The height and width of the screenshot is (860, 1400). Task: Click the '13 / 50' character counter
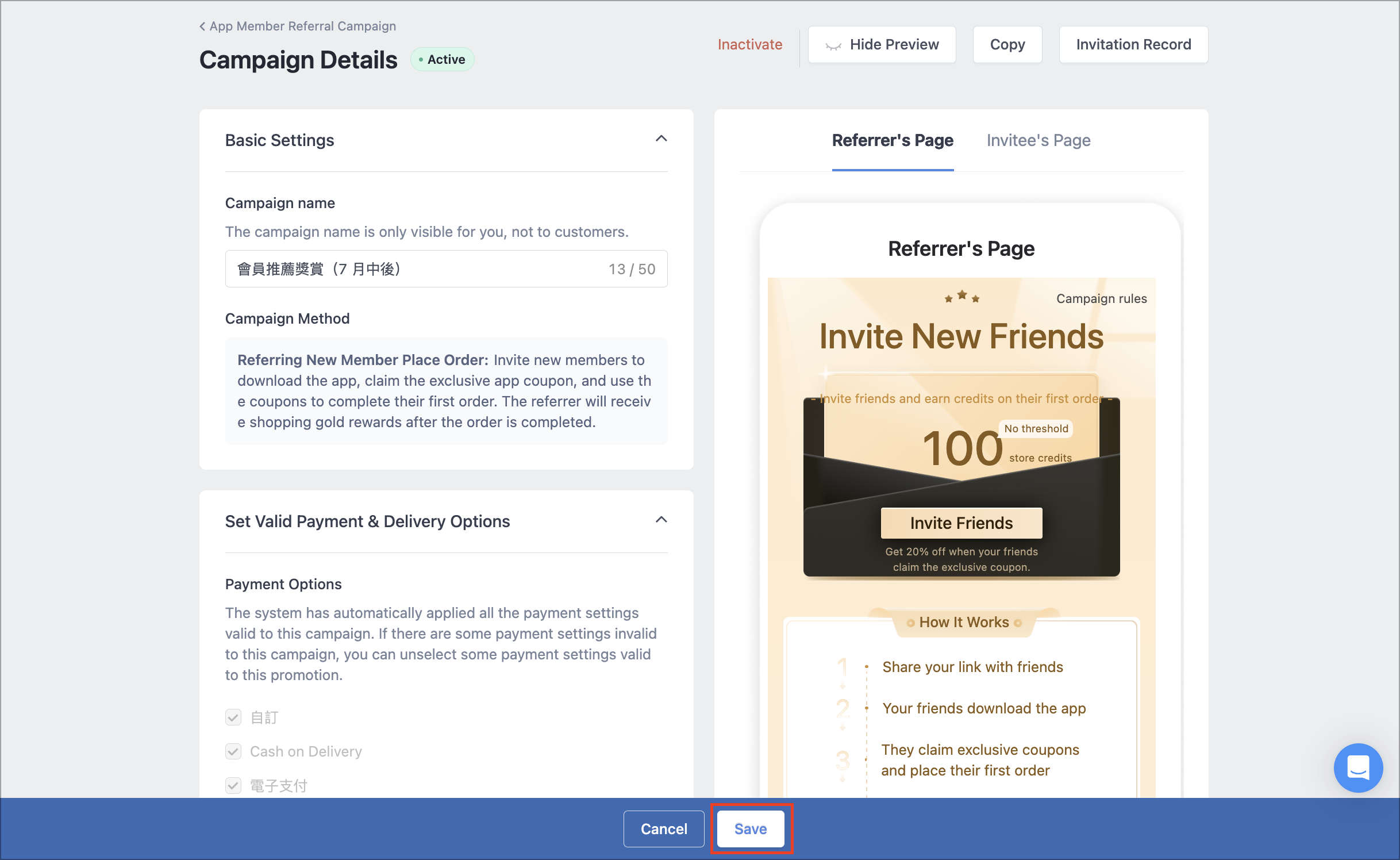point(632,269)
